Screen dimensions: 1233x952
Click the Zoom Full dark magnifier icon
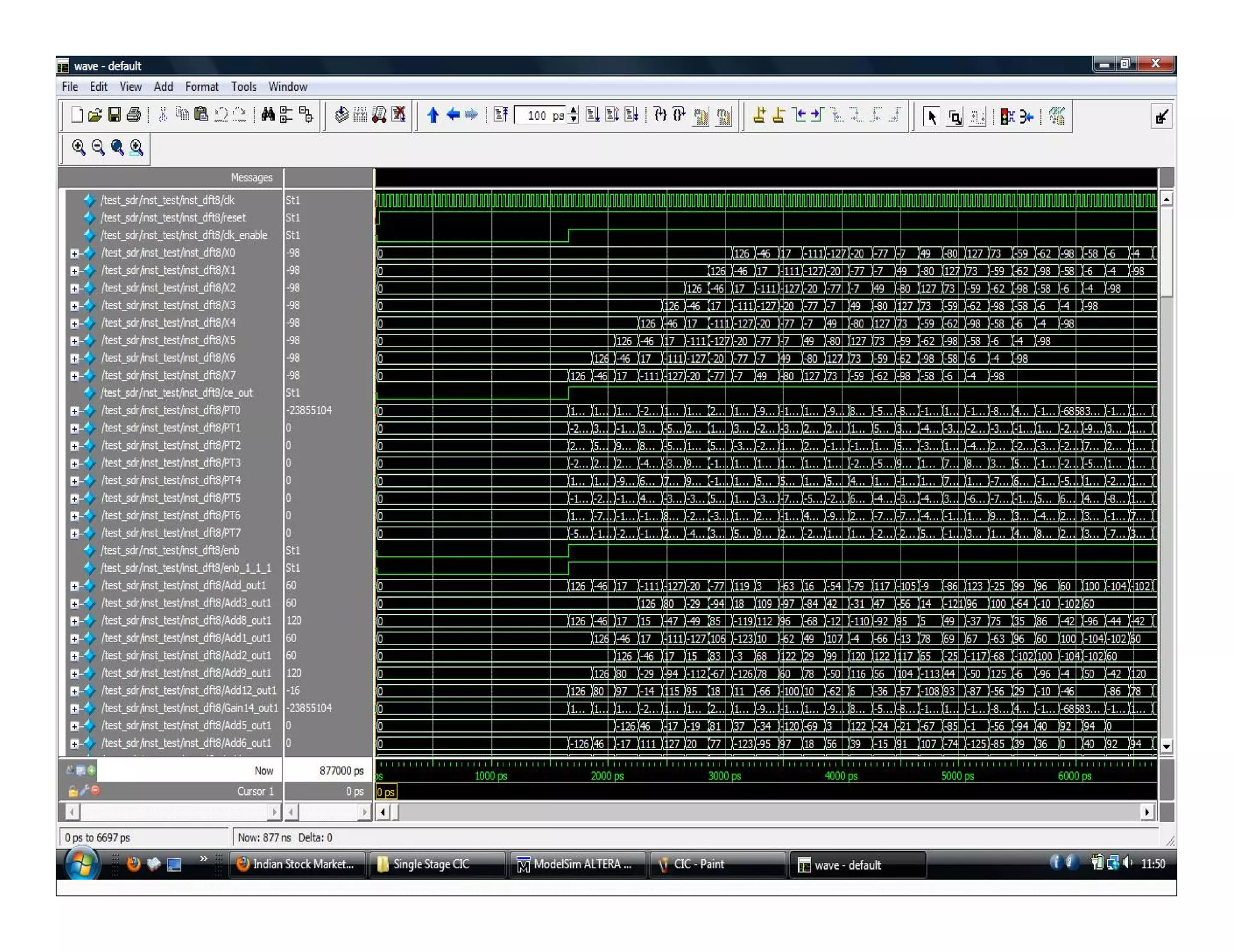click(117, 147)
